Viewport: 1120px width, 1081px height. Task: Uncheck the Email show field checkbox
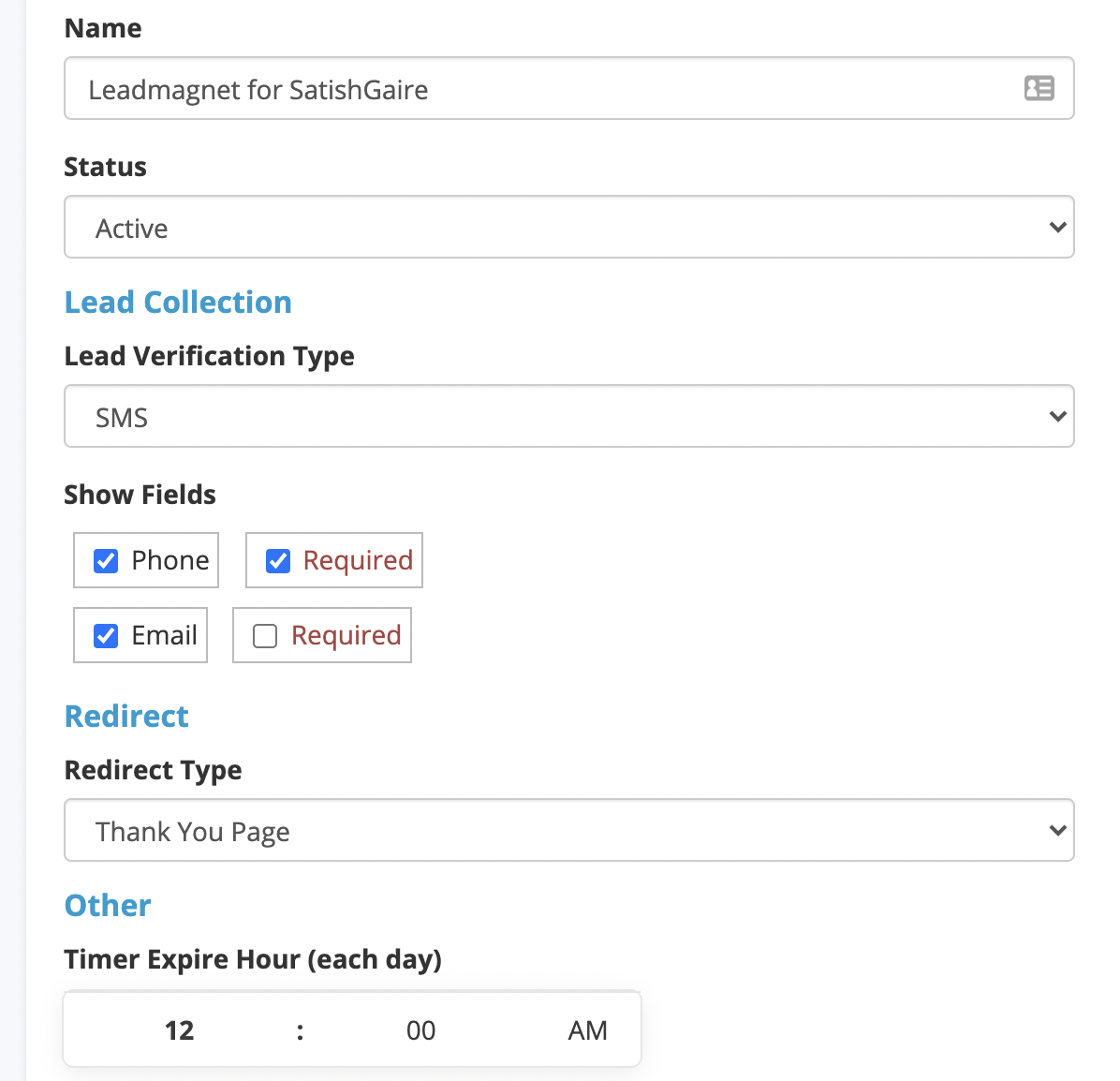coord(106,636)
